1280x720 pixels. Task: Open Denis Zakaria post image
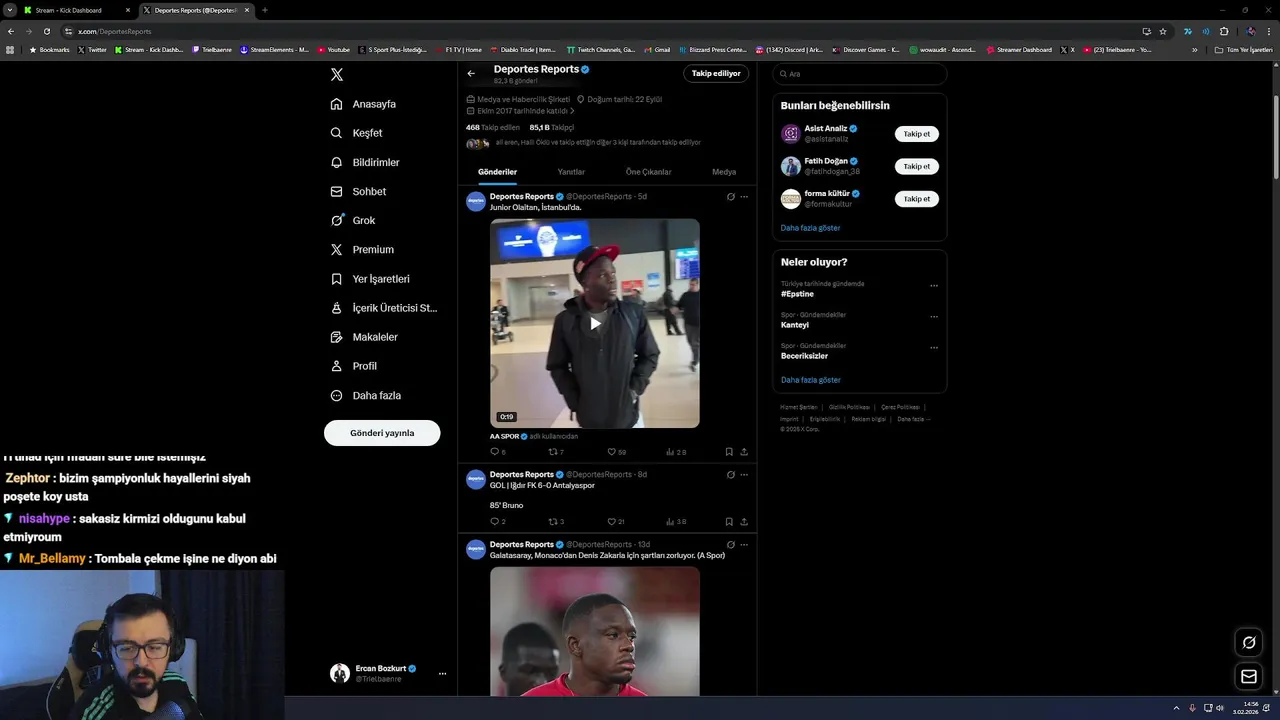click(x=595, y=630)
